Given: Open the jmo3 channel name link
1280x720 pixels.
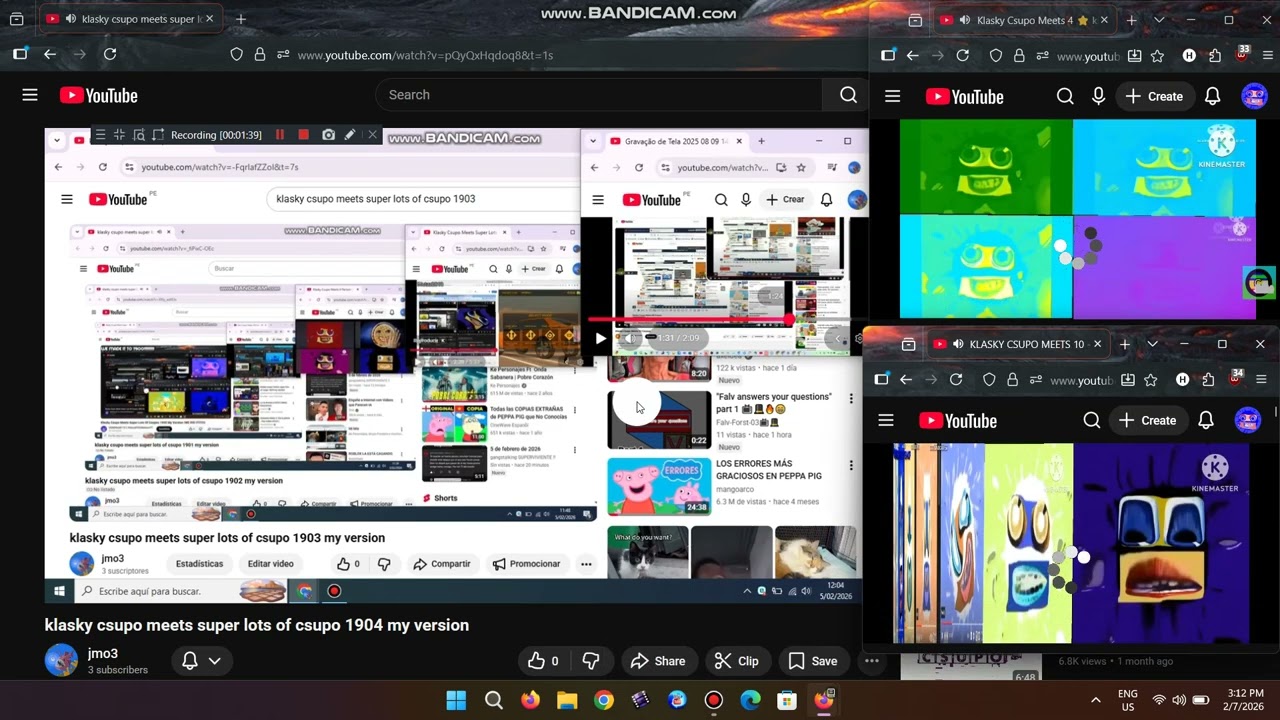Looking at the screenshot, I should 103,653.
